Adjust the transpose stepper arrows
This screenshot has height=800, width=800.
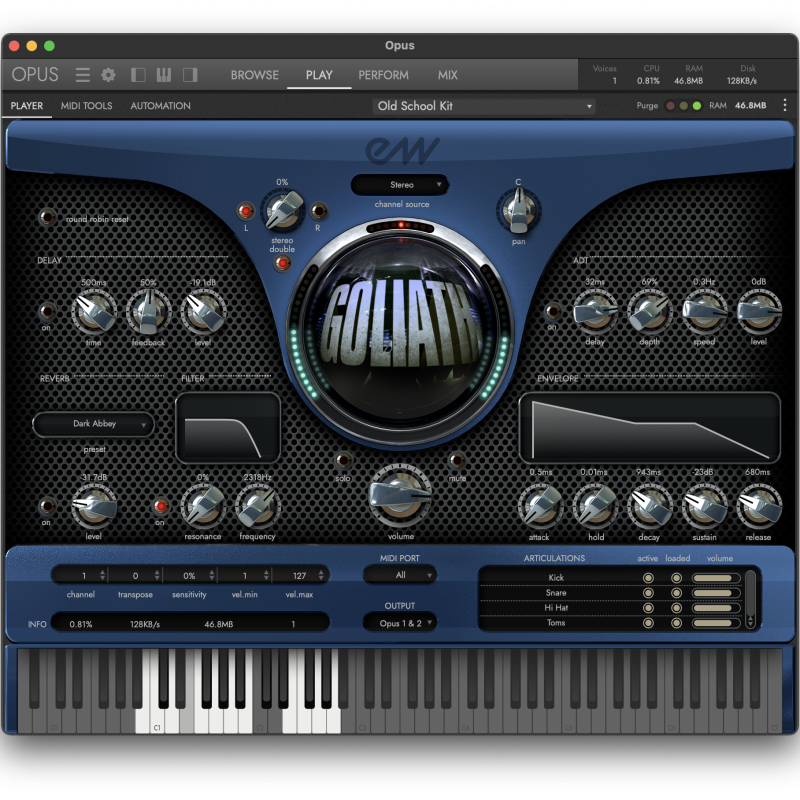tap(157, 576)
